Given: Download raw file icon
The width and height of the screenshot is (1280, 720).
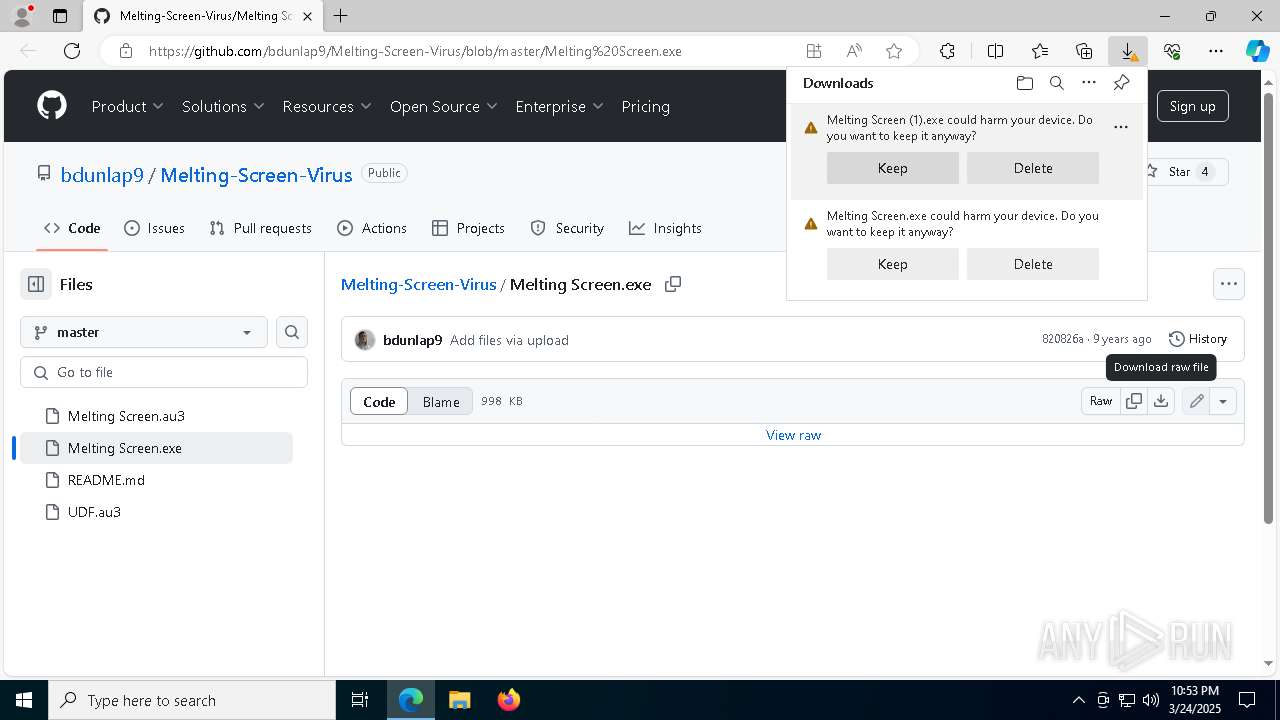Looking at the screenshot, I should coord(1160,401).
